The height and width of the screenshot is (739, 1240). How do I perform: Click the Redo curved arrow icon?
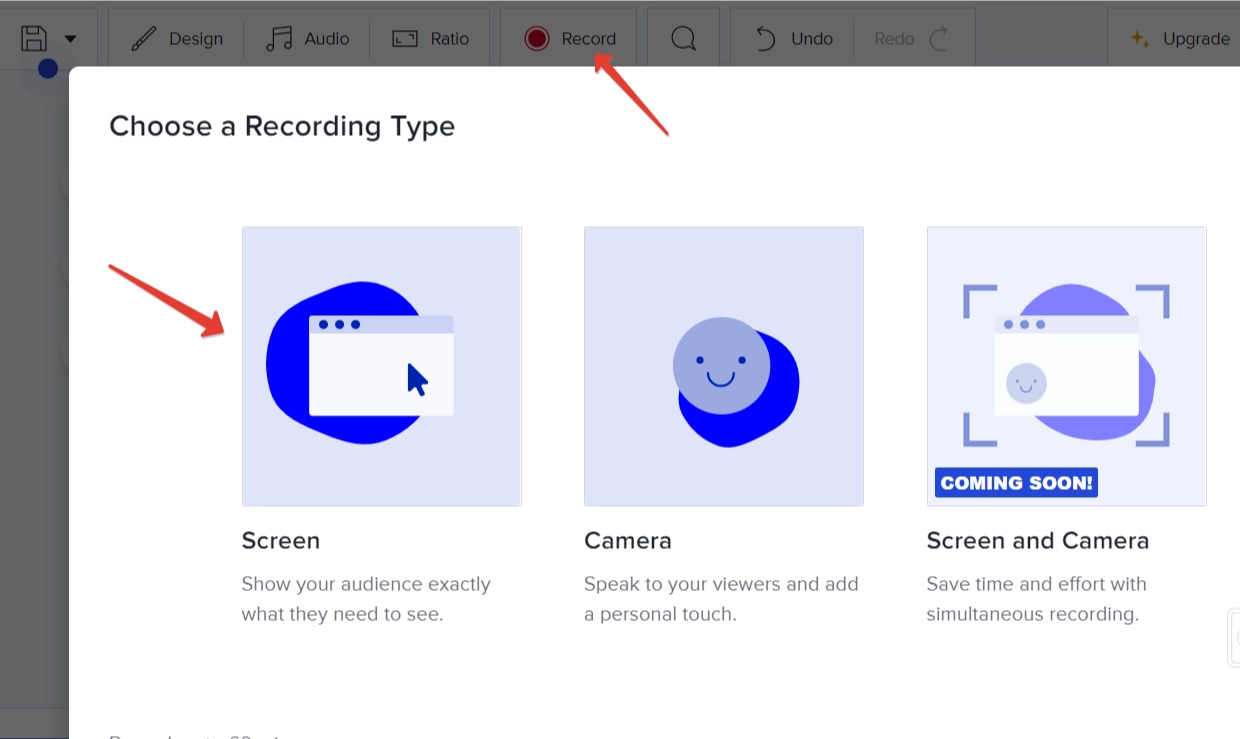coord(939,39)
